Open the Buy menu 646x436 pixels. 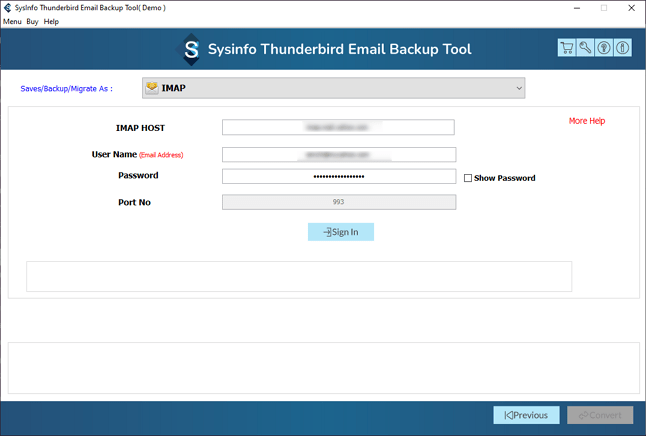click(x=33, y=21)
